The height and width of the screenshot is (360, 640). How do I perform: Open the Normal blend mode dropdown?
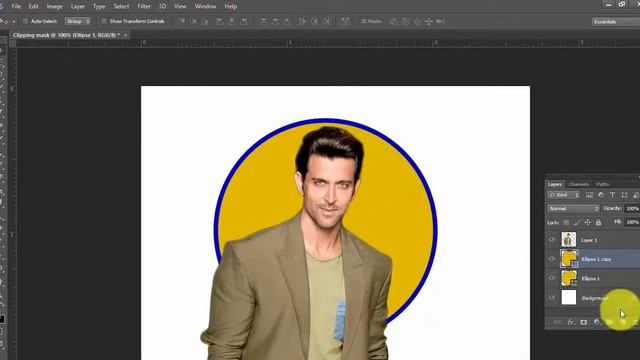pos(573,209)
